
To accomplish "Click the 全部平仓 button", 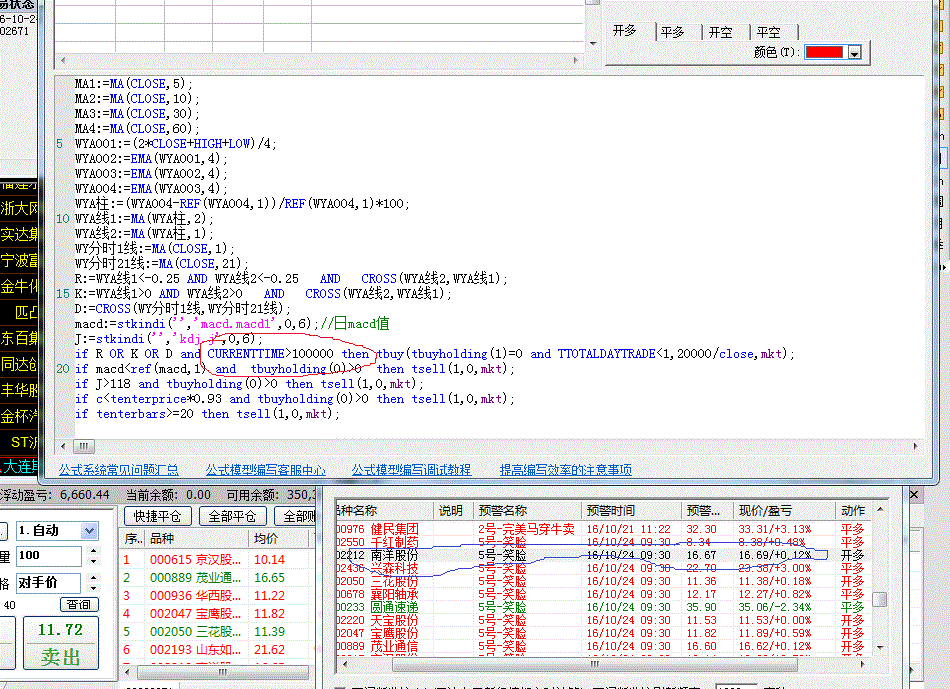I will 232,516.
